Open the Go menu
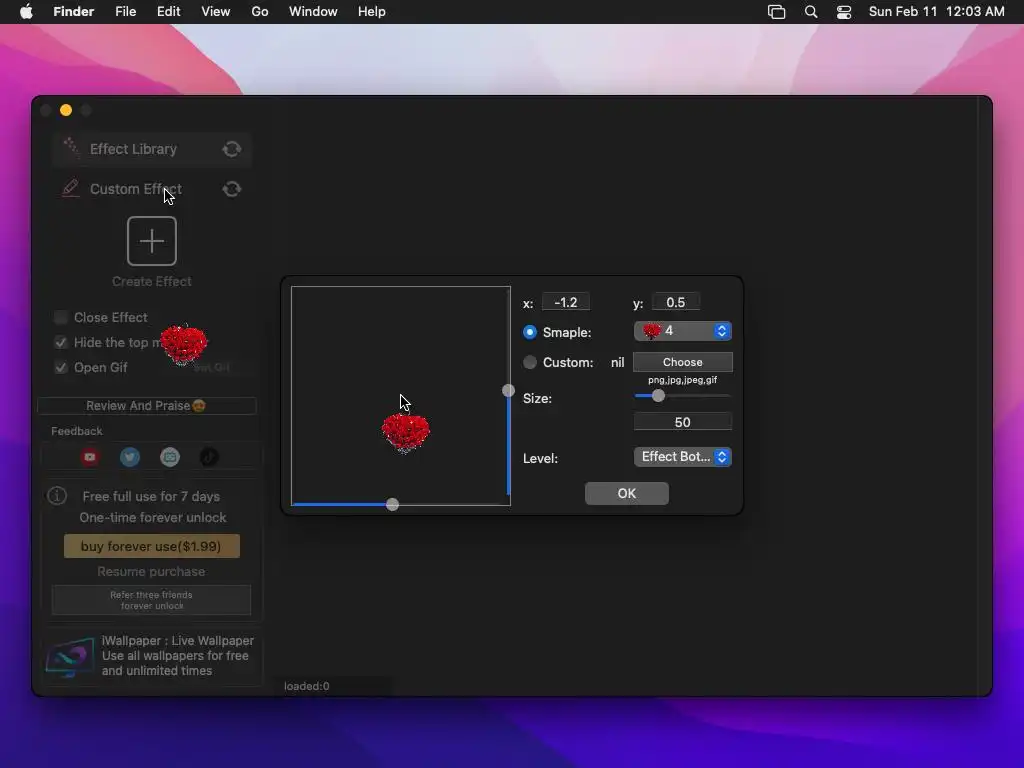The width and height of the screenshot is (1024, 768). [x=260, y=12]
